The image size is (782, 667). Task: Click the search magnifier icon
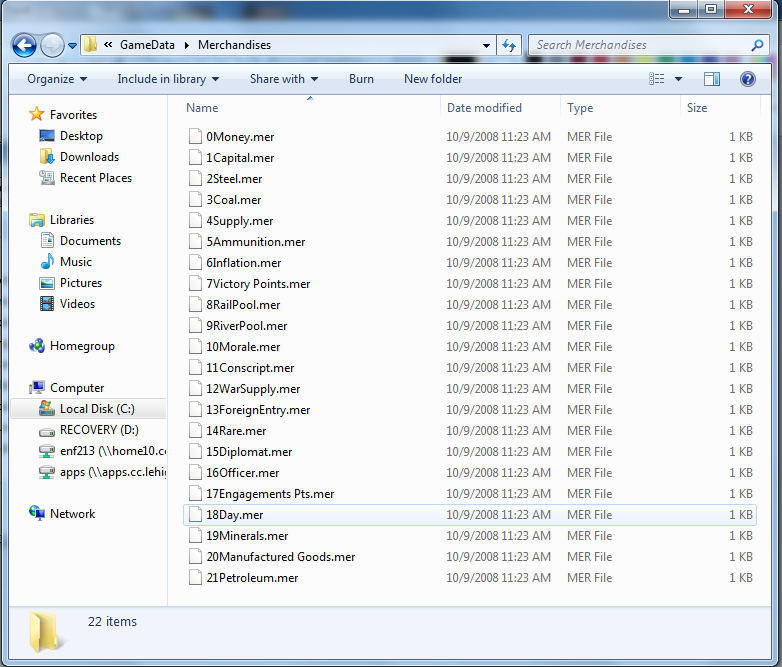coord(757,45)
